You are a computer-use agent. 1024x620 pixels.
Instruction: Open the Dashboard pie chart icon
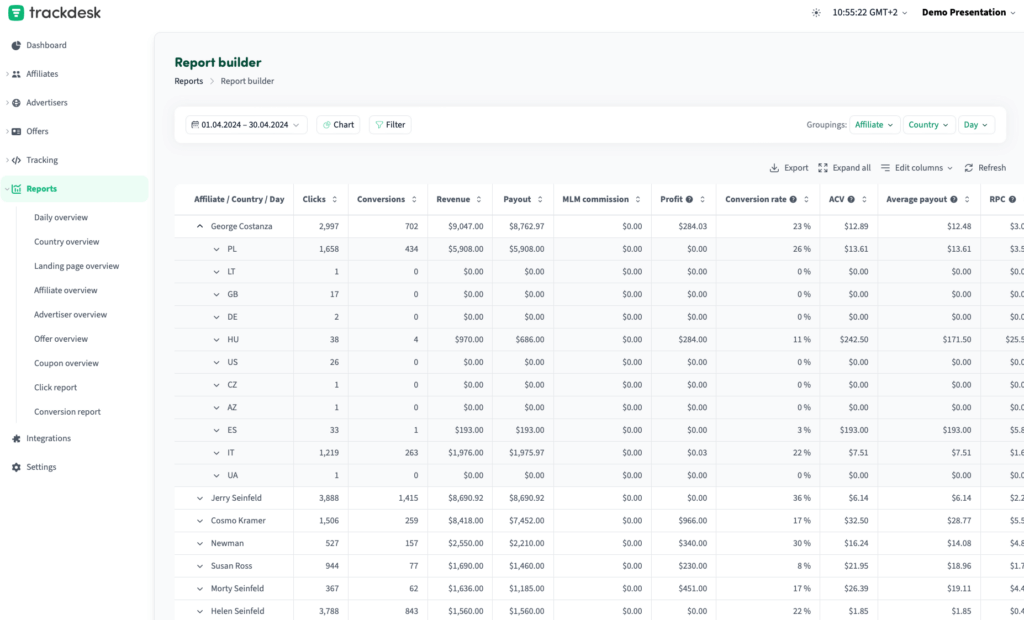(16, 45)
